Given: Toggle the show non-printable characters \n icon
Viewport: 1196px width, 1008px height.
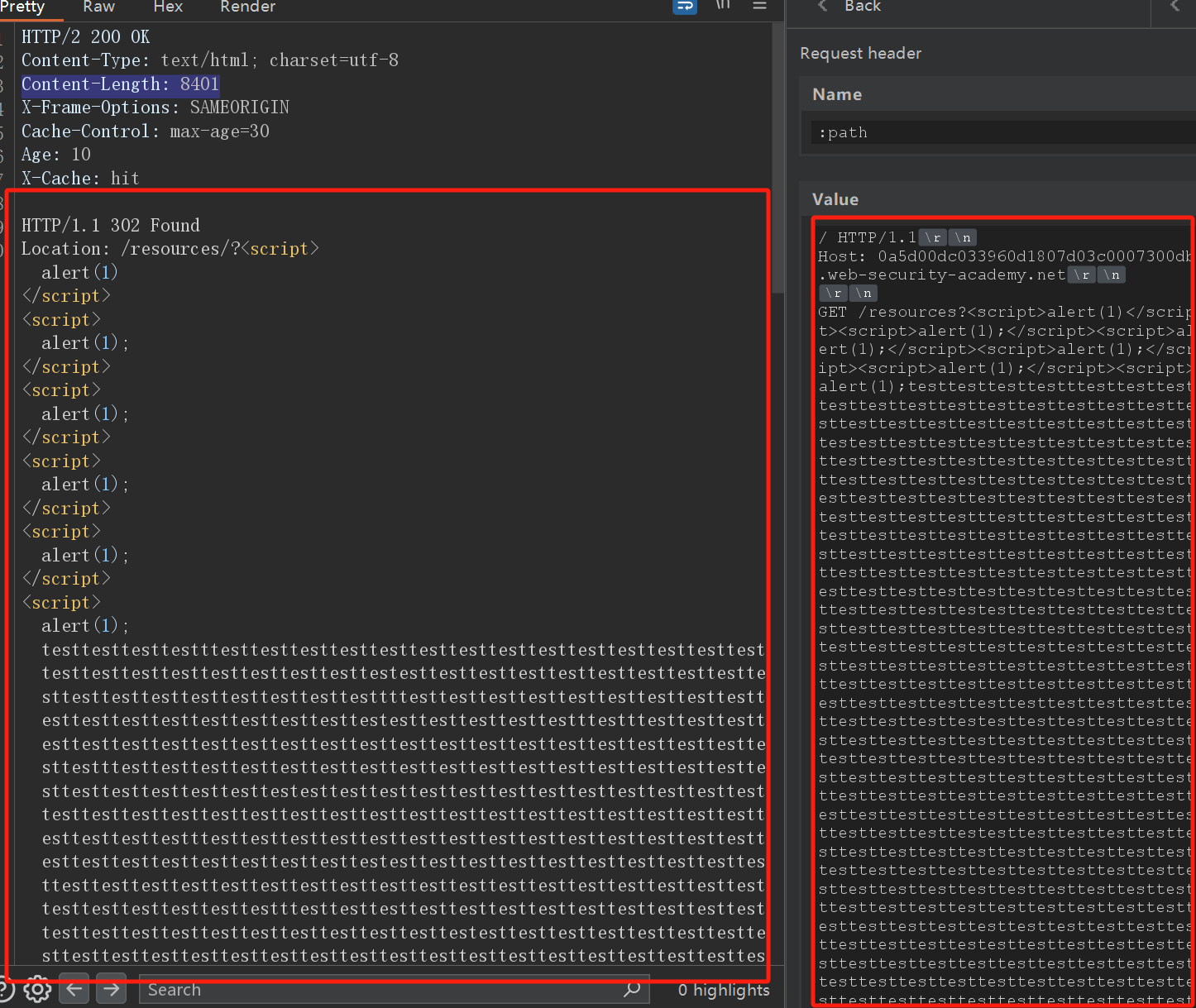Looking at the screenshot, I should [723, 6].
